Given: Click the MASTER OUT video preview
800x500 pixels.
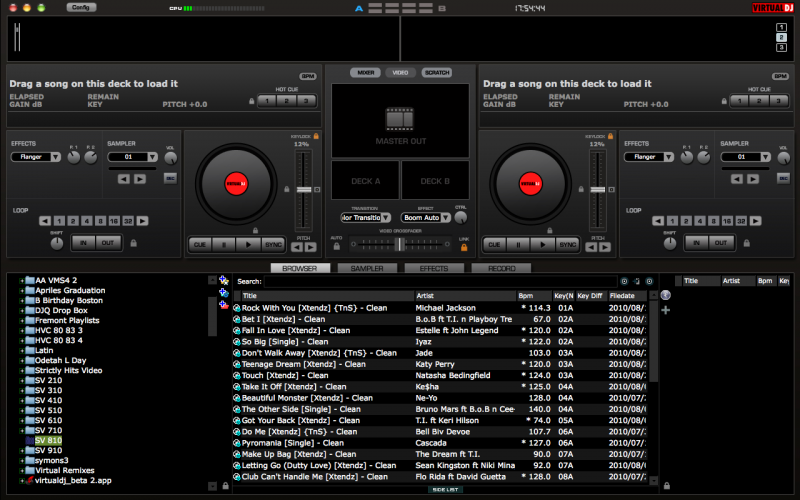Looking at the screenshot, I should tap(401, 121).
